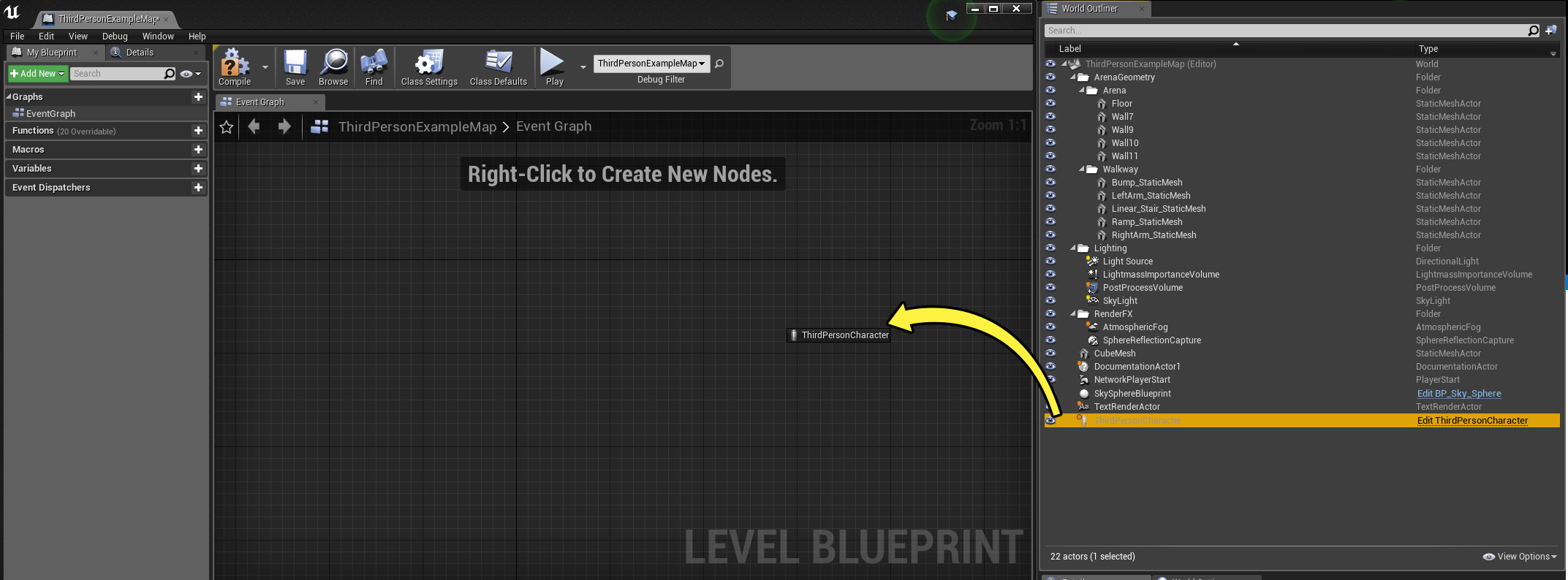The height and width of the screenshot is (580, 1568).
Task: Add a new function with plus
Action: tap(198, 130)
